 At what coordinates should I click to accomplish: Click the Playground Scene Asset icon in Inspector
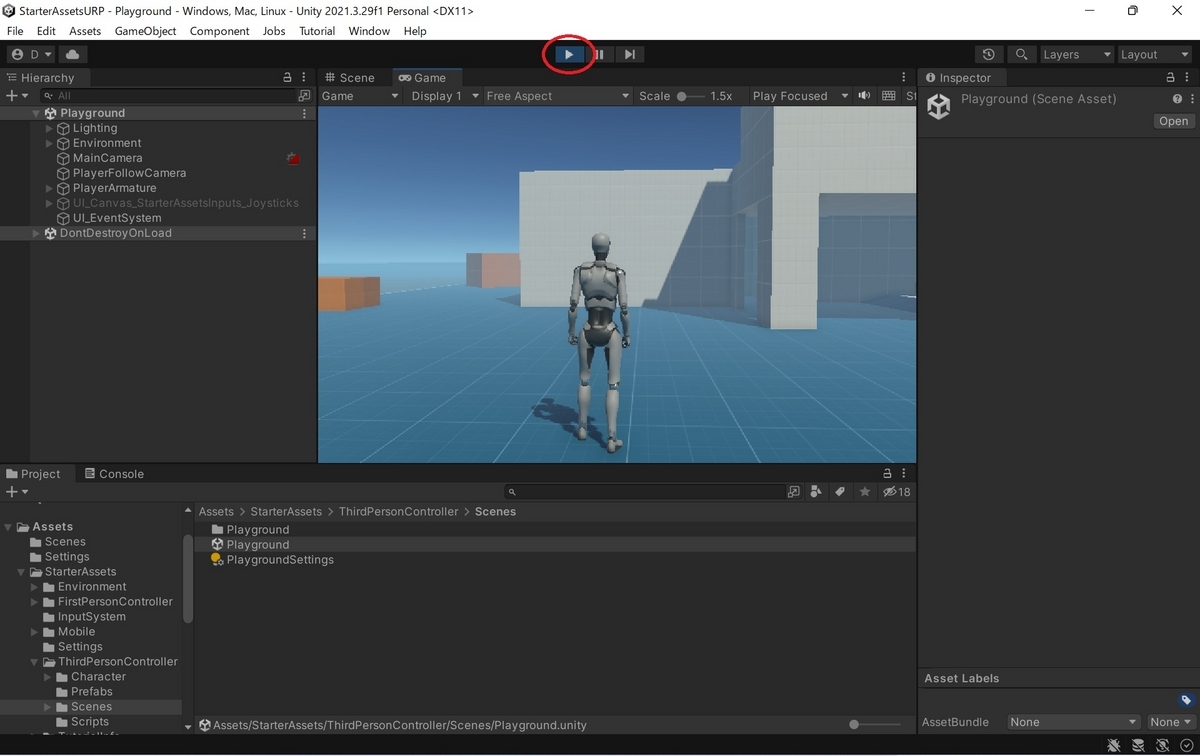click(x=938, y=106)
